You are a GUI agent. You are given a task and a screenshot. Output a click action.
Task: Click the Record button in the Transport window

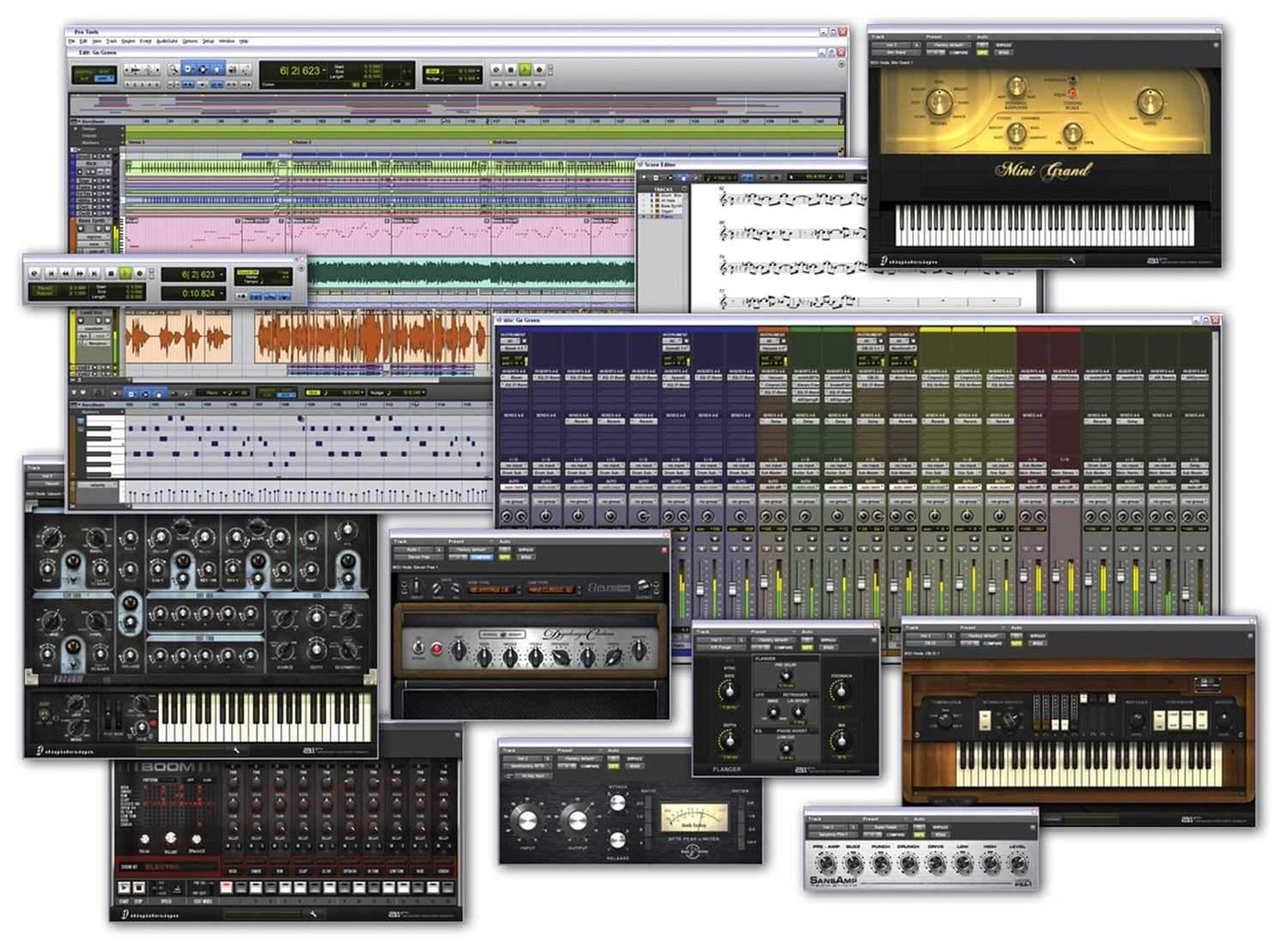point(141,274)
